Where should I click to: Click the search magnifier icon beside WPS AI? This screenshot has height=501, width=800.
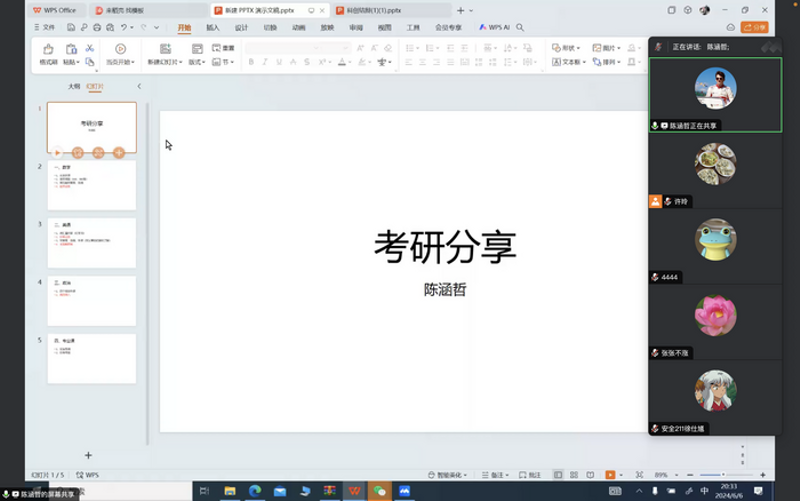[520, 28]
